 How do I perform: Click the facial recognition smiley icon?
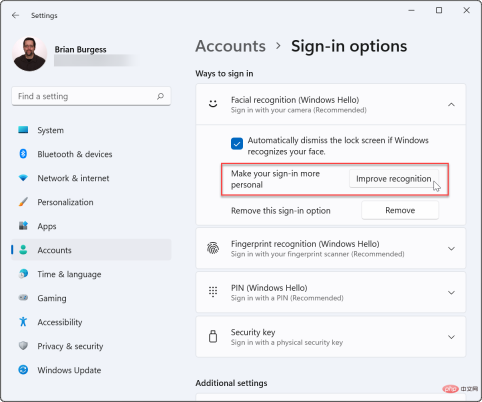coord(213,104)
